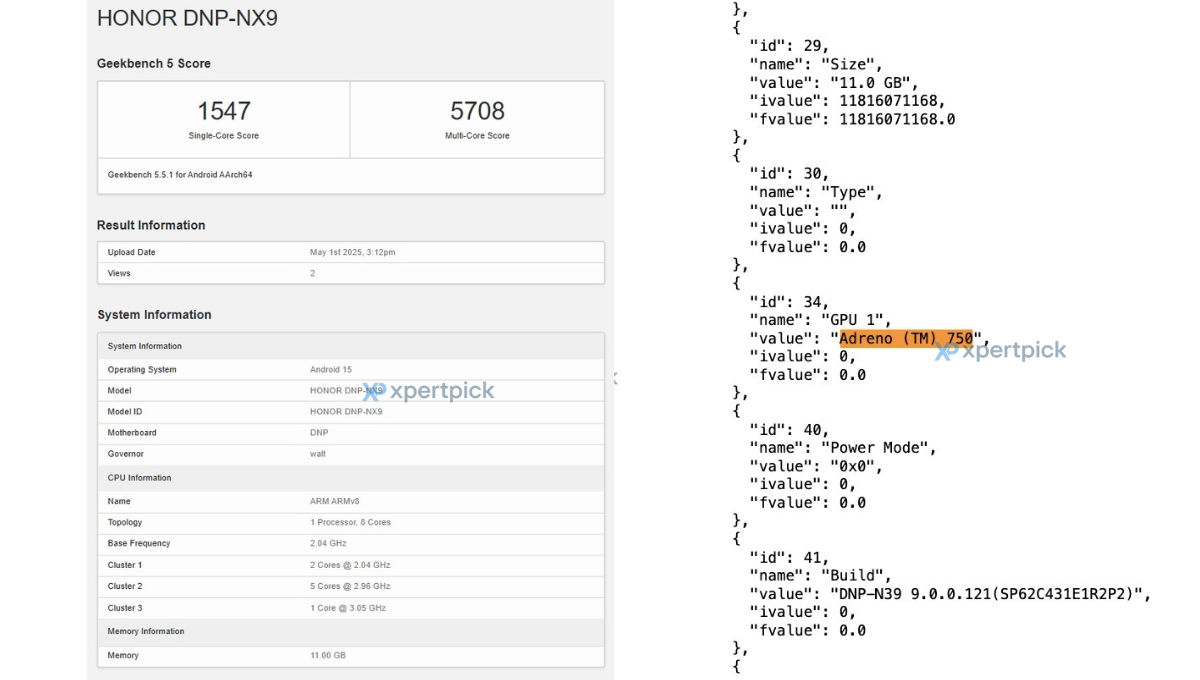Image resolution: width=1200 pixels, height=680 pixels.
Task: Select the date May 1st 2025, 3:12pm
Action: pyautogui.click(x=353, y=252)
